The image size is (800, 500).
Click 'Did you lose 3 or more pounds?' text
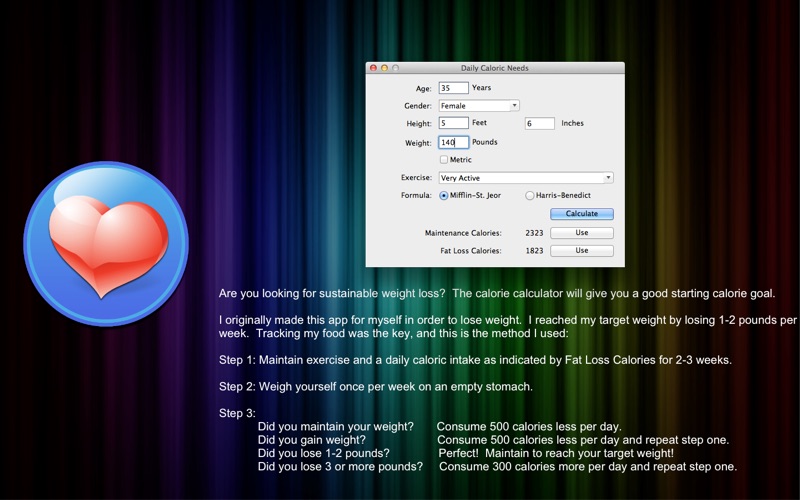pyautogui.click(x=340, y=466)
